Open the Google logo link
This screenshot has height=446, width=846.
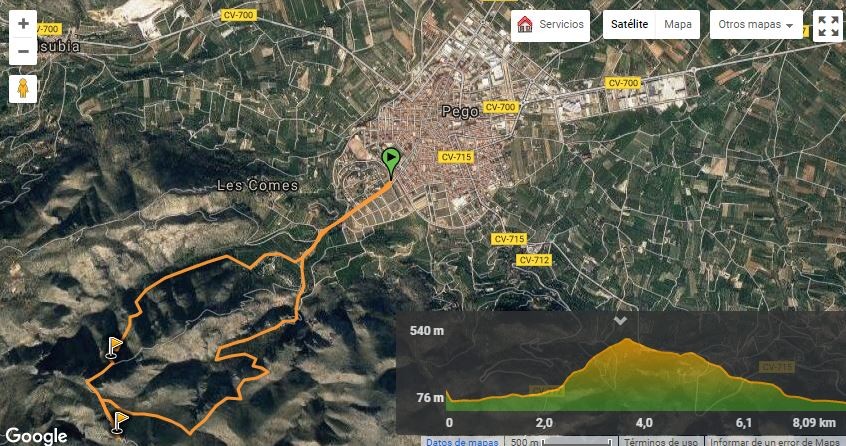[x=36, y=436]
